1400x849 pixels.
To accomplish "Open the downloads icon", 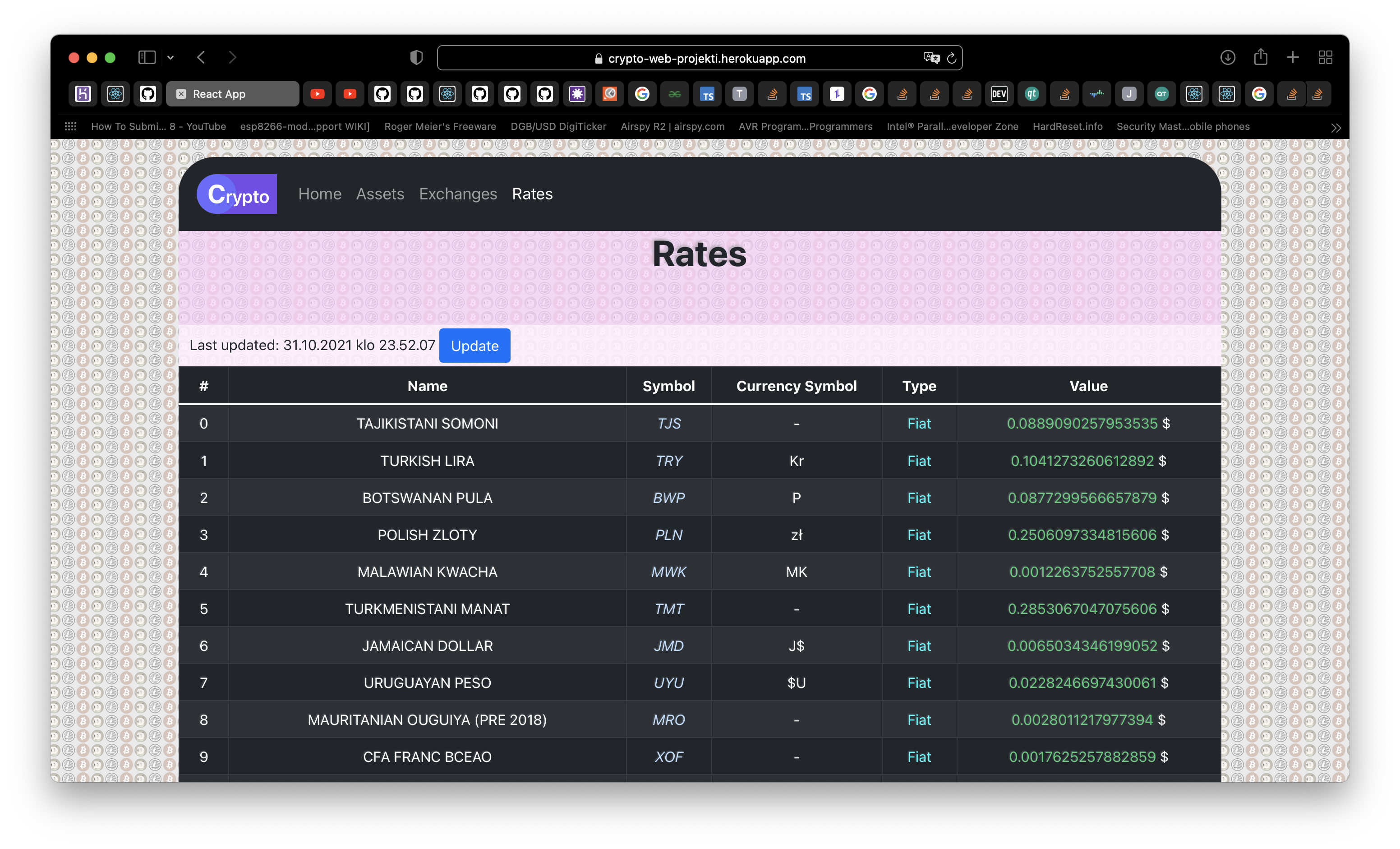I will tap(1227, 57).
